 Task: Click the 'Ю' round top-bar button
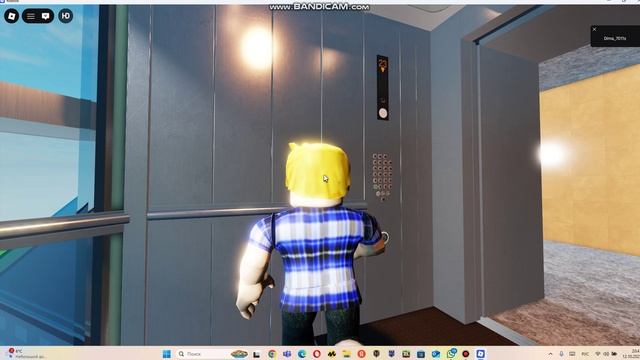pos(66,16)
